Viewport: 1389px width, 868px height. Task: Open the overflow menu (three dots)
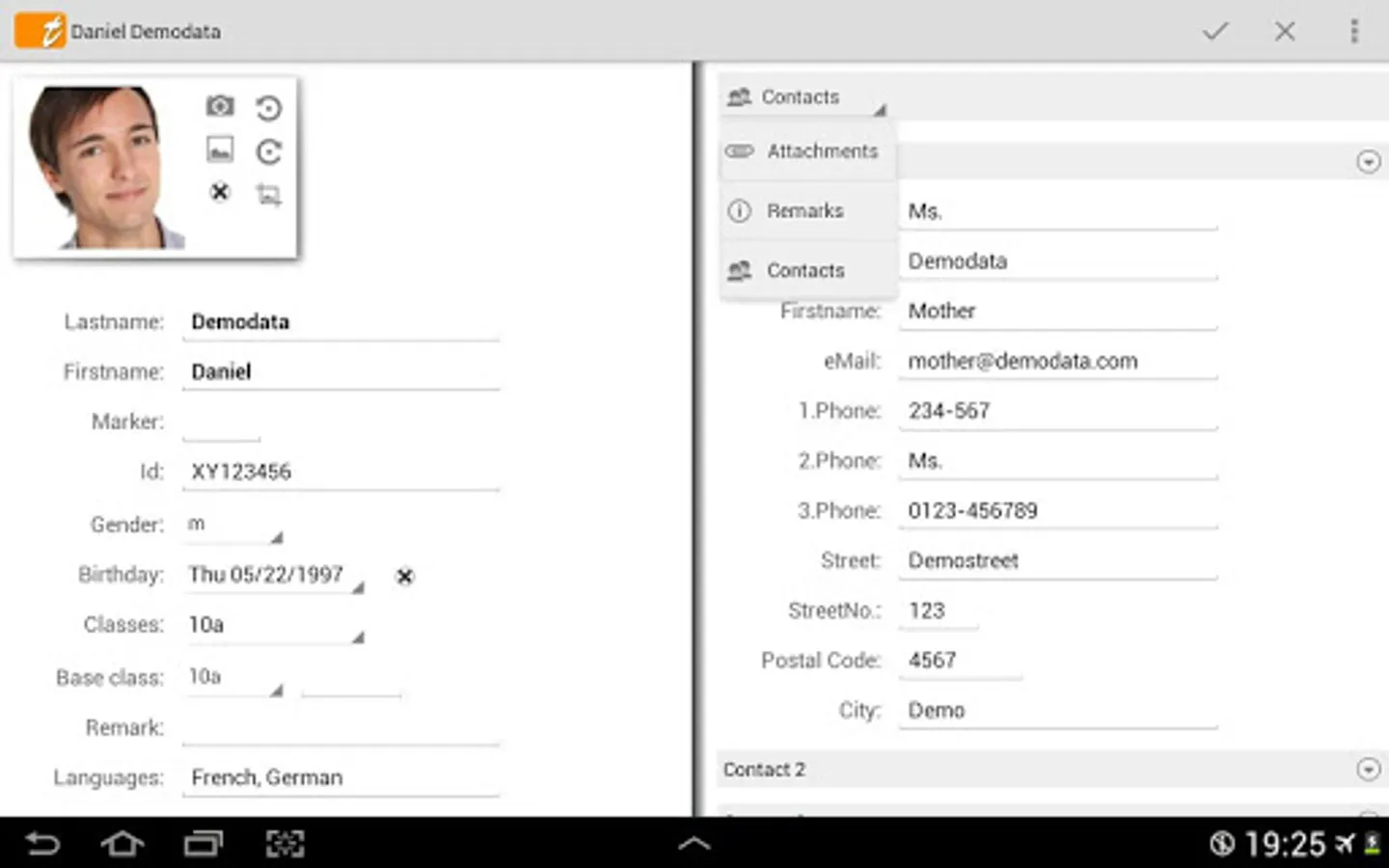pos(1354,31)
